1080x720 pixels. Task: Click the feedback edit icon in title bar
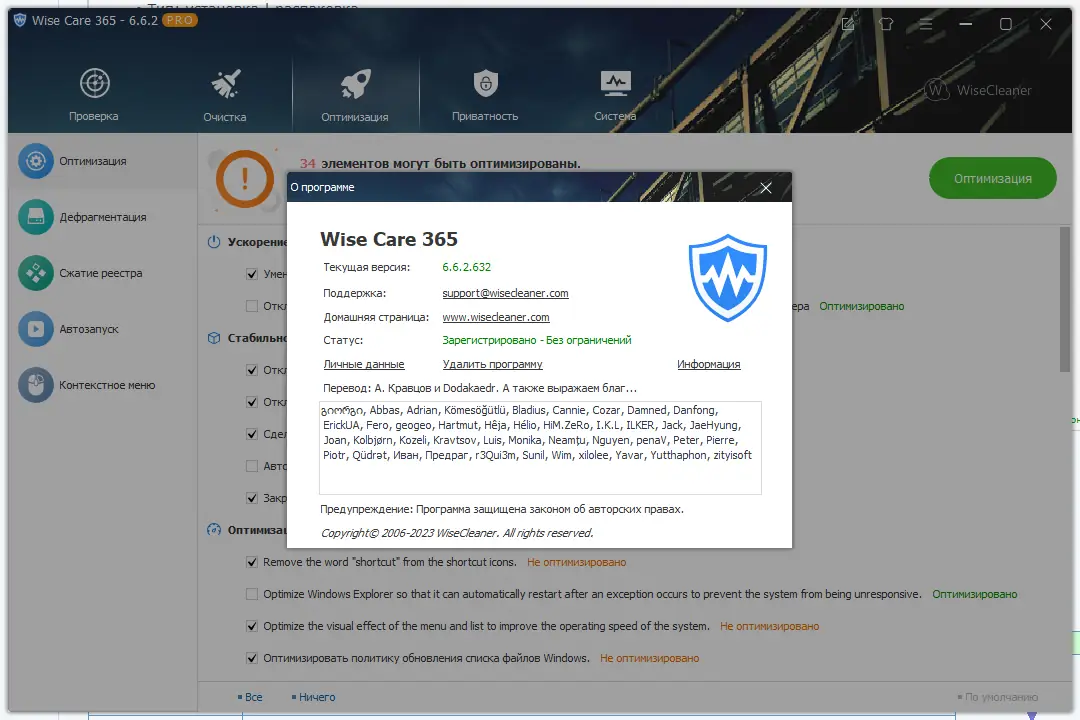point(848,24)
